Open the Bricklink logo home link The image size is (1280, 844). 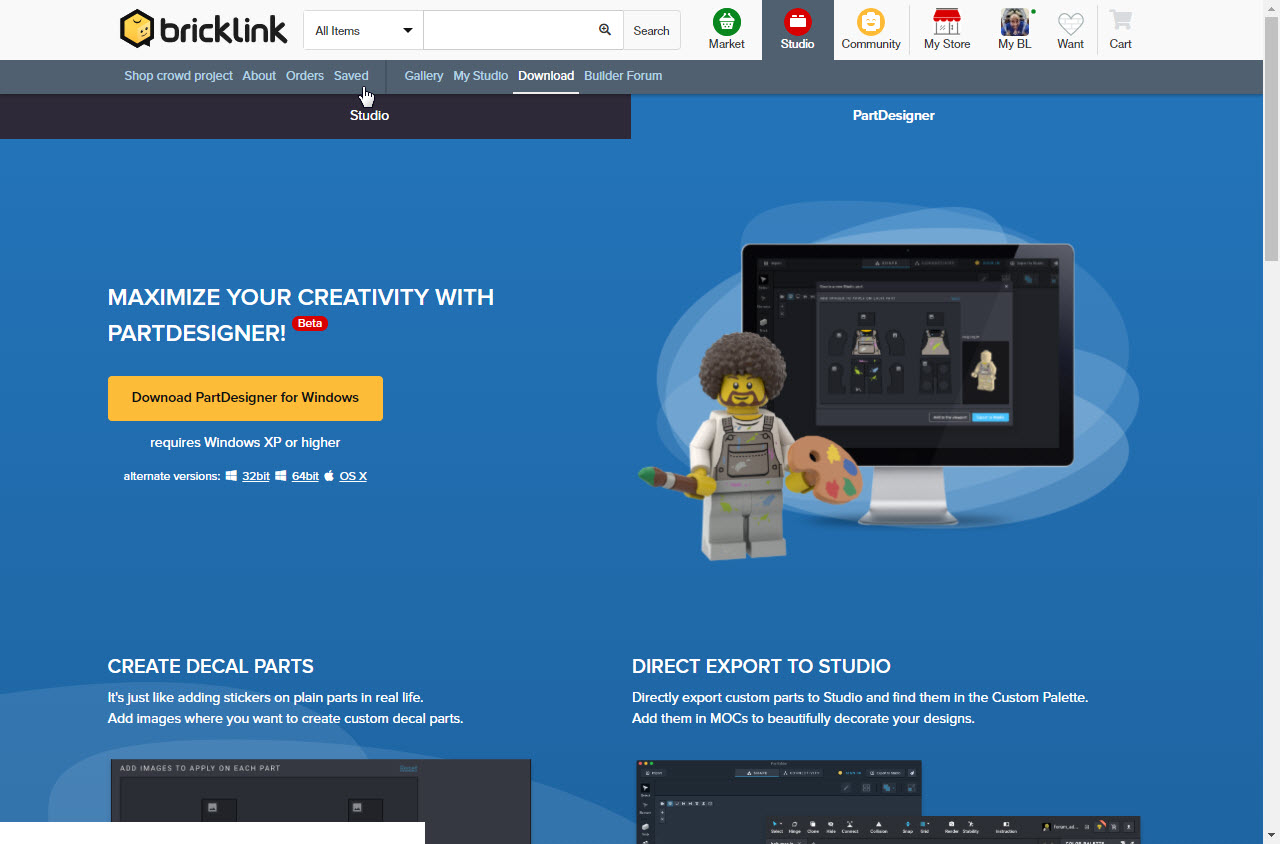coord(205,30)
